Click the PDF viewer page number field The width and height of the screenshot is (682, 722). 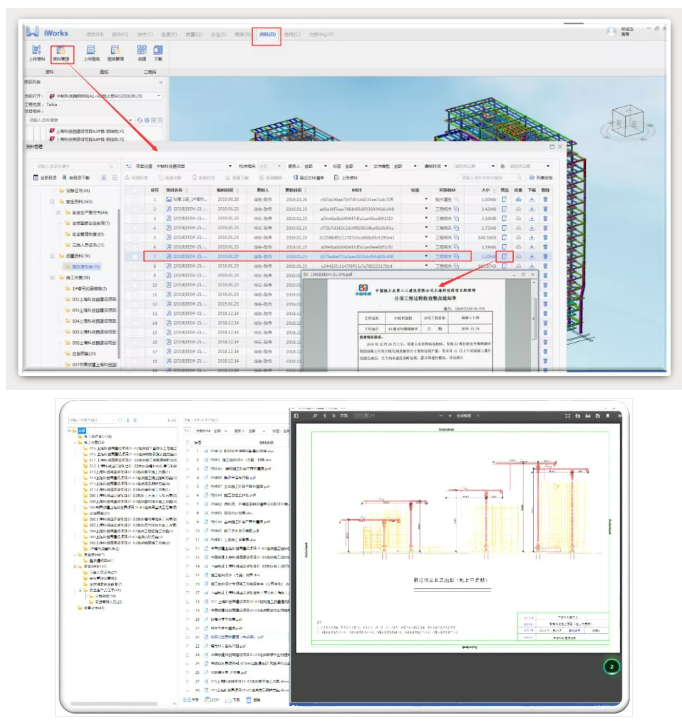(x=362, y=416)
